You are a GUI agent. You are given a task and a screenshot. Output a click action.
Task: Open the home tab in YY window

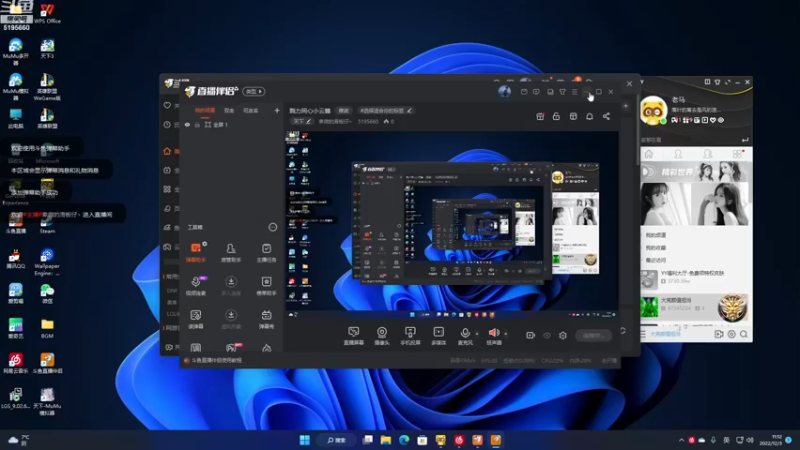(x=649, y=154)
